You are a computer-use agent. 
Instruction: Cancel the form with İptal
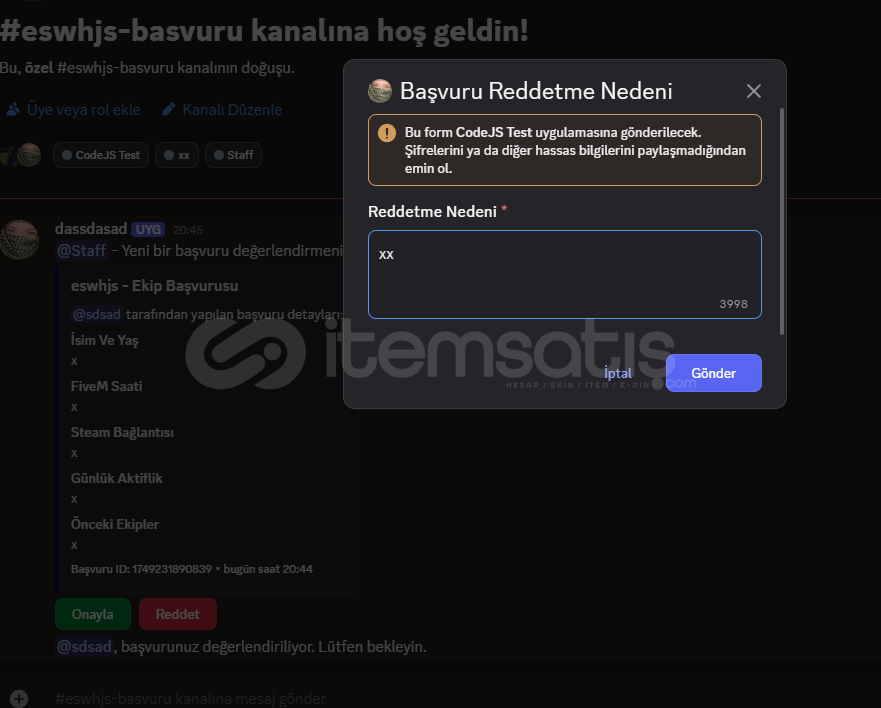click(617, 373)
